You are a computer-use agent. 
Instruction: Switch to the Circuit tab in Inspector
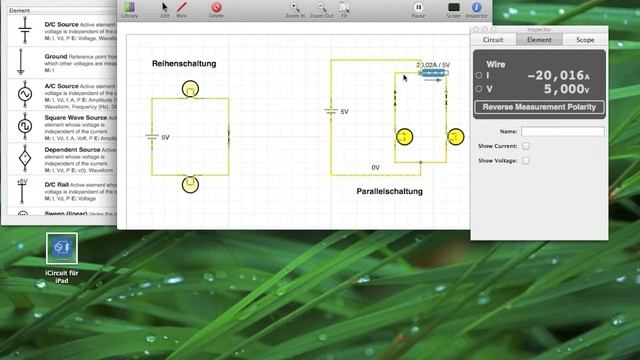[493, 40]
